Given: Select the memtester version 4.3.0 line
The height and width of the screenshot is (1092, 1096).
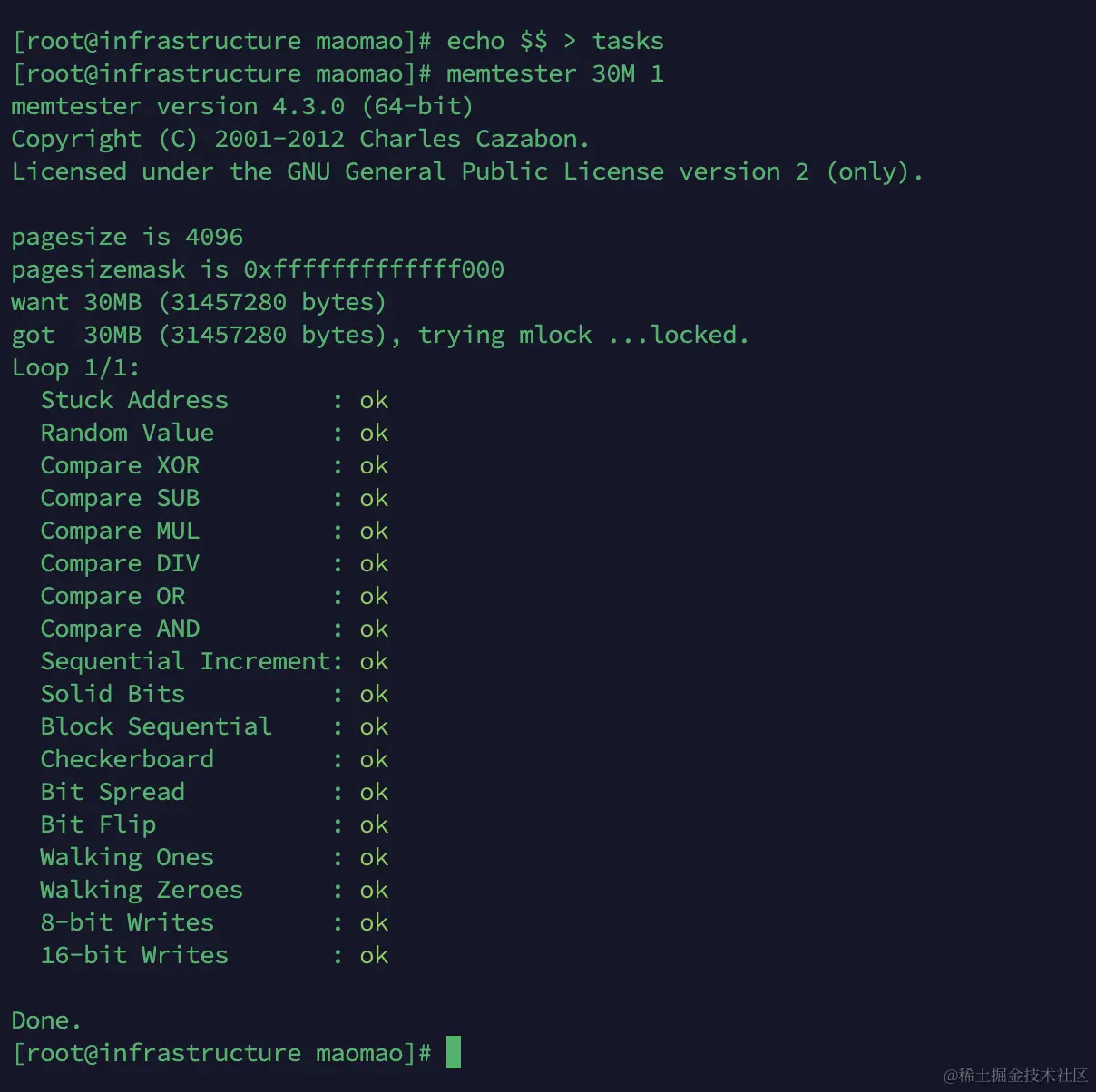Looking at the screenshot, I should pos(242,107).
